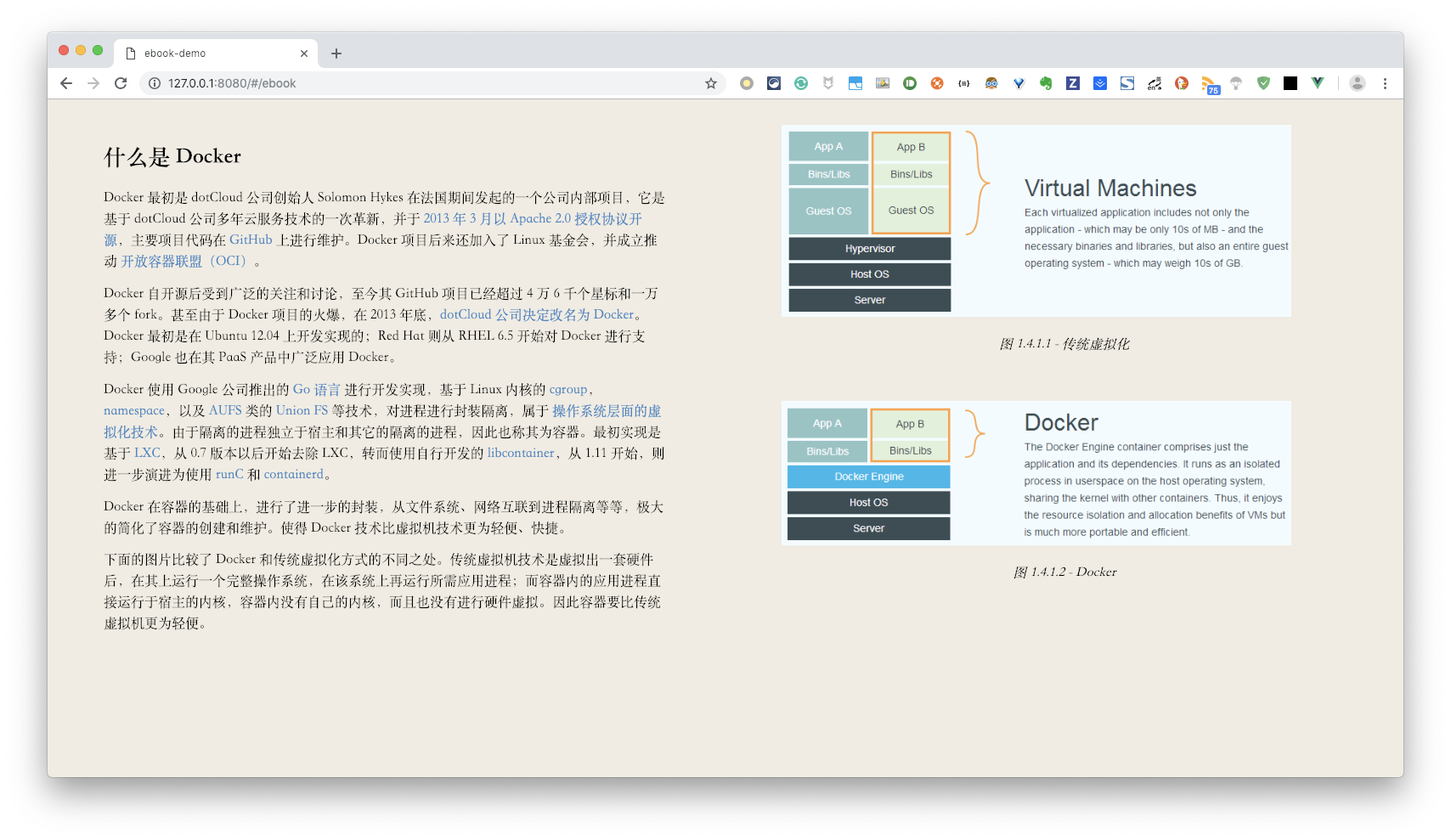Click the runC link

(x=229, y=474)
